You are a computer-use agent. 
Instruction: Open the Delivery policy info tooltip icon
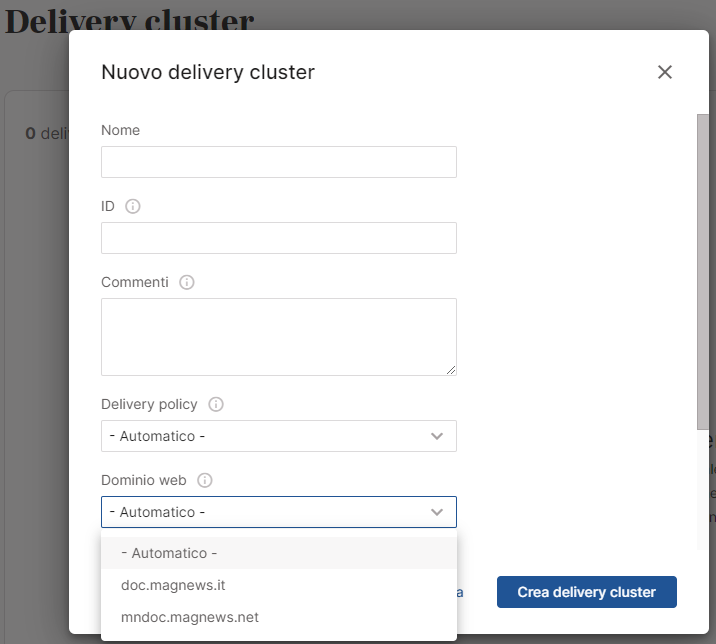[x=216, y=404]
